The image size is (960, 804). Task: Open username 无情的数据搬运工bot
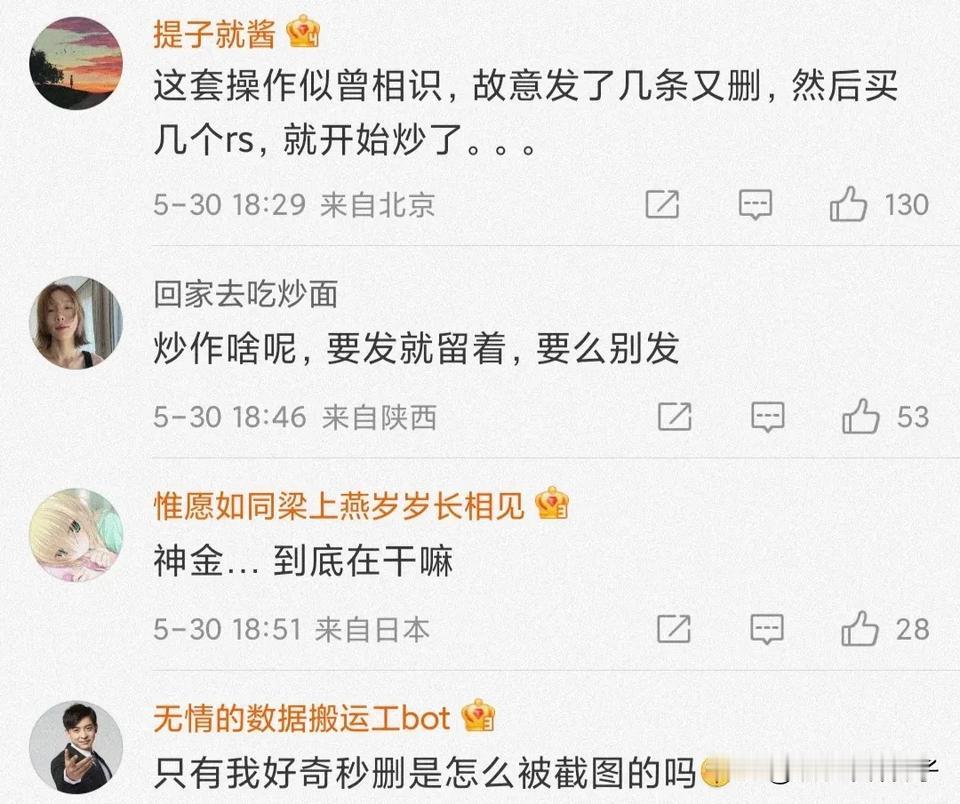[302, 718]
